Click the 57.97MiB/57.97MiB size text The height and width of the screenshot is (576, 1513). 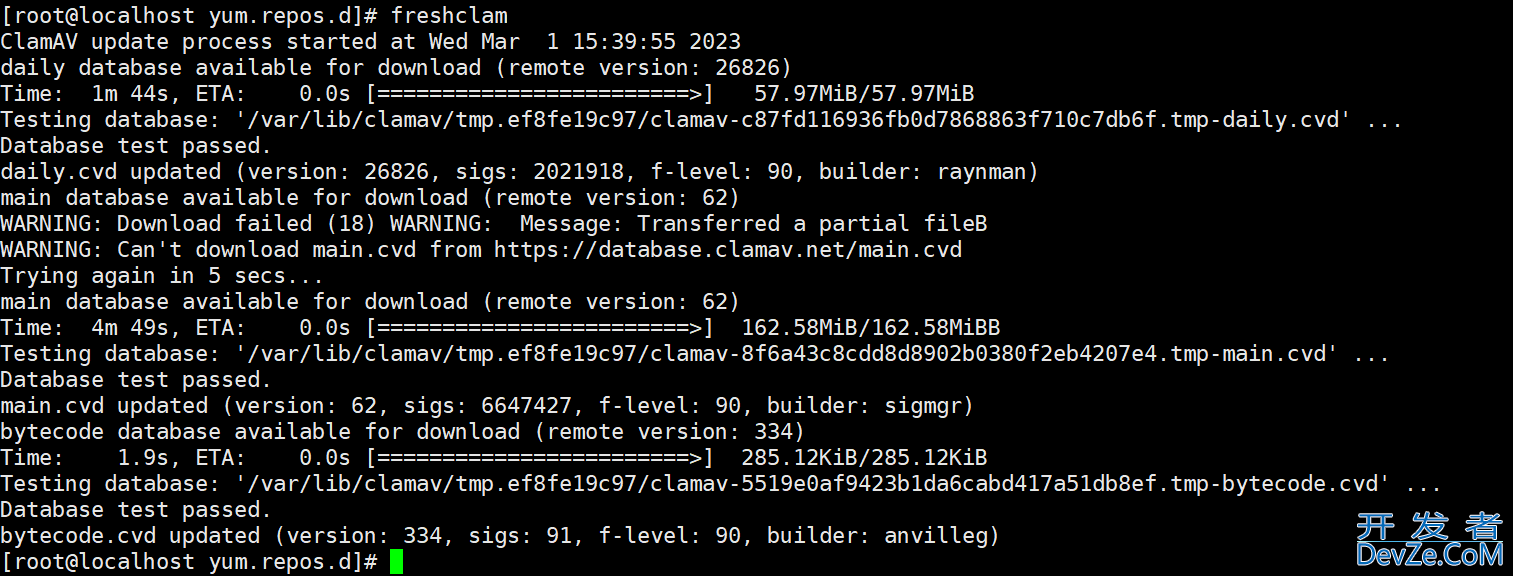[x=863, y=94]
